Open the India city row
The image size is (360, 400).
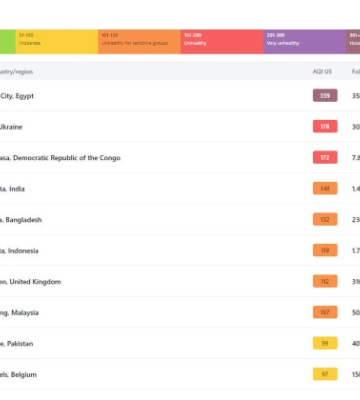180,189
